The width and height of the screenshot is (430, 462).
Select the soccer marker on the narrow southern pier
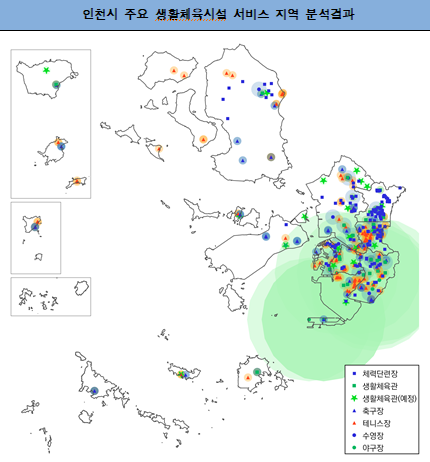pos(323,319)
